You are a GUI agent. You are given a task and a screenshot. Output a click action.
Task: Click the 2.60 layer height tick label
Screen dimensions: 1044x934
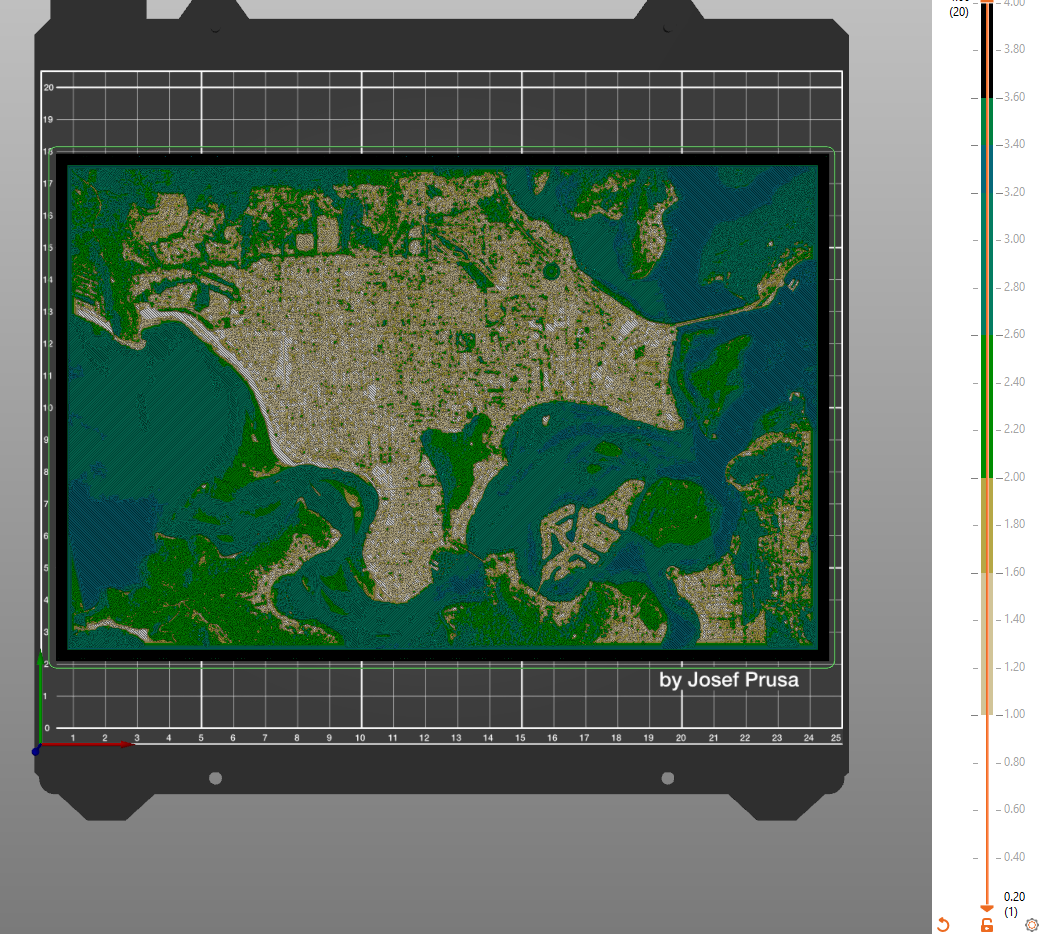[x=1014, y=334]
